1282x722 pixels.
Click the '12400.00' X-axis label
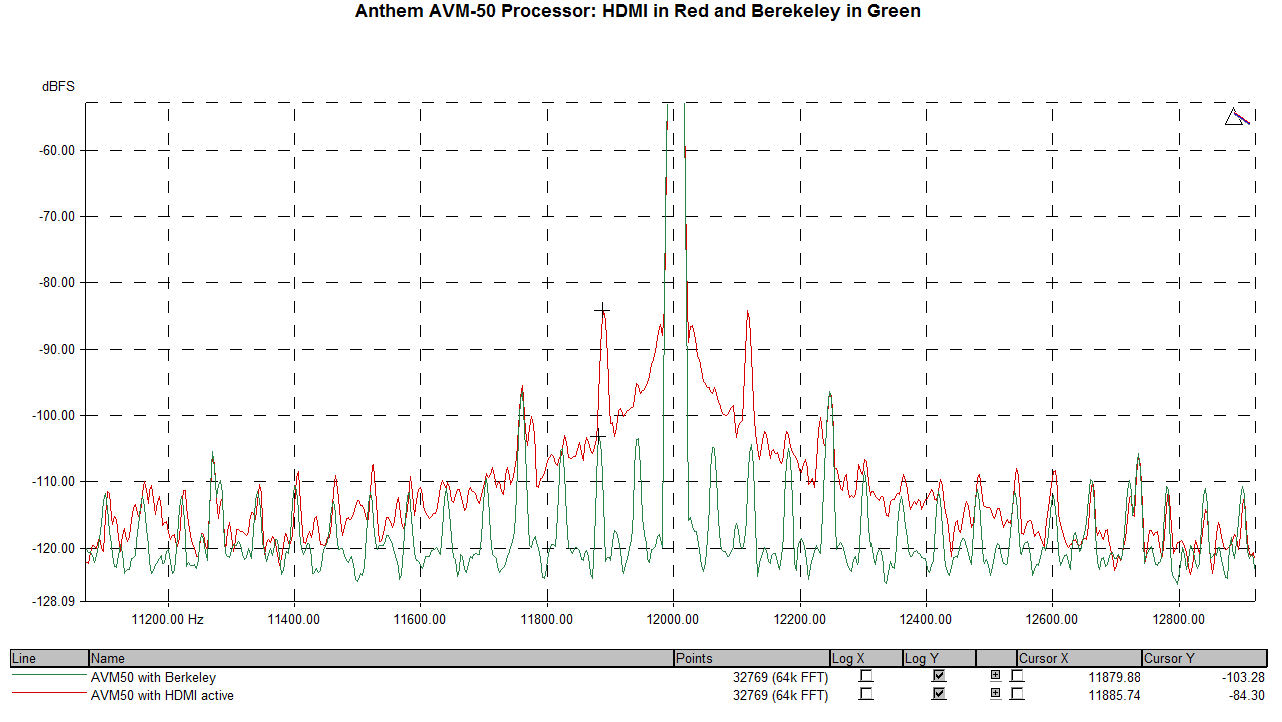[926, 620]
